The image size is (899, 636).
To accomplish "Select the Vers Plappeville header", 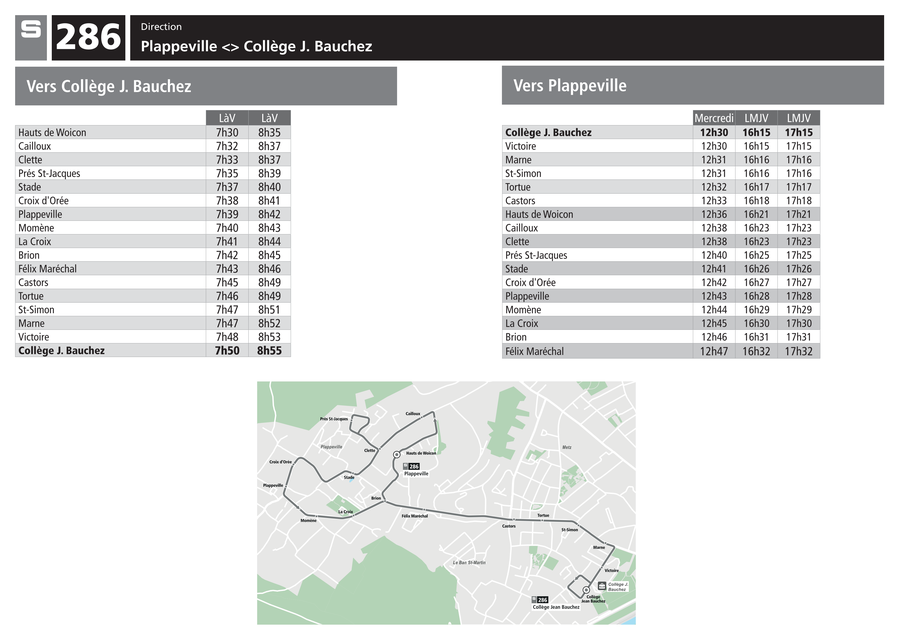I will [x=693, y=85].
